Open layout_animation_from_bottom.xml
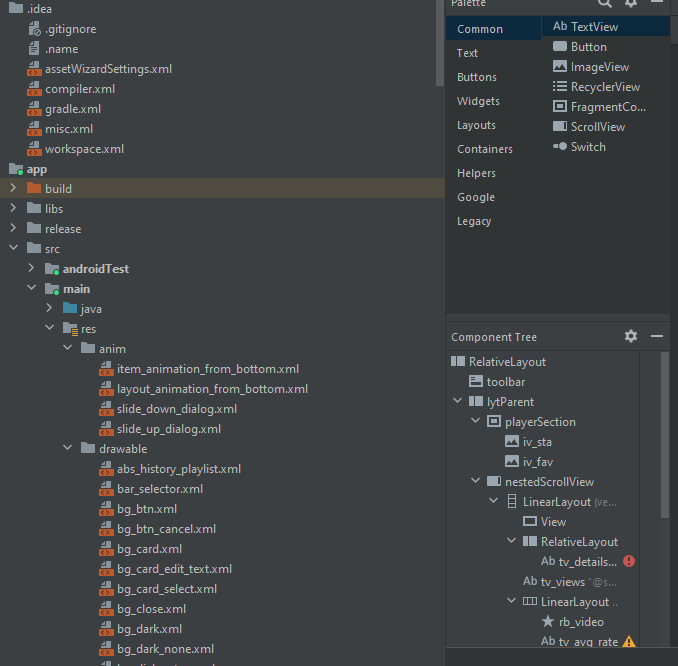Viewport: 678px width, 666px height. coord(204,389)
